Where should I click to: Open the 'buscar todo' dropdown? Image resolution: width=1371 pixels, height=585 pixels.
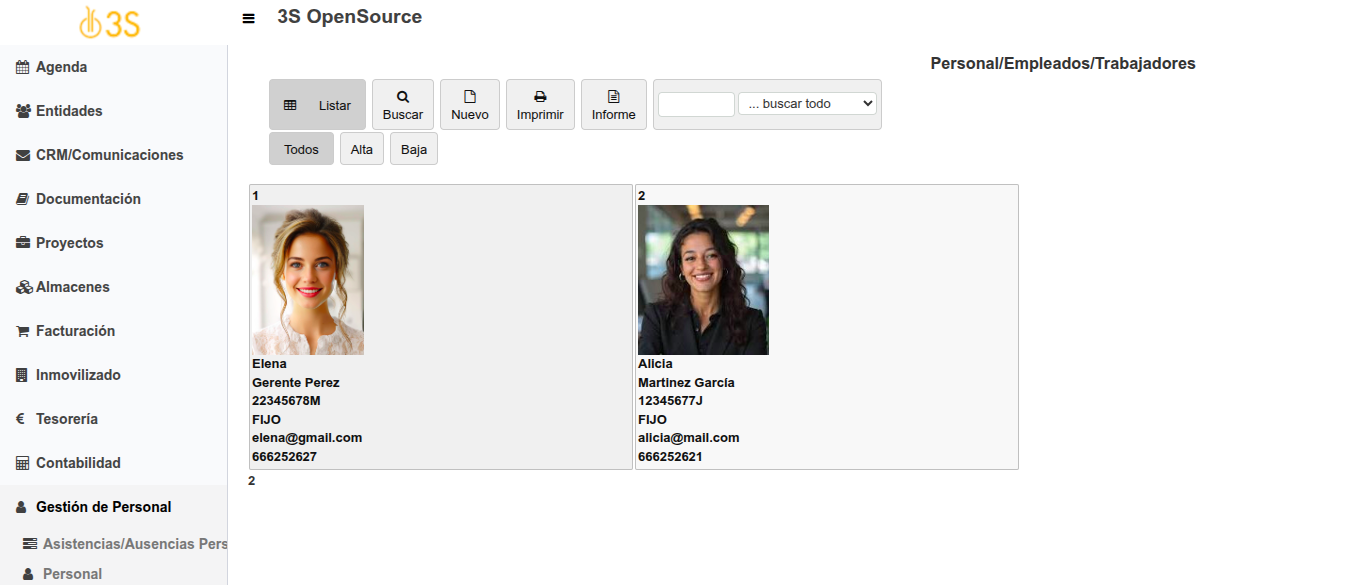(807, 104)
